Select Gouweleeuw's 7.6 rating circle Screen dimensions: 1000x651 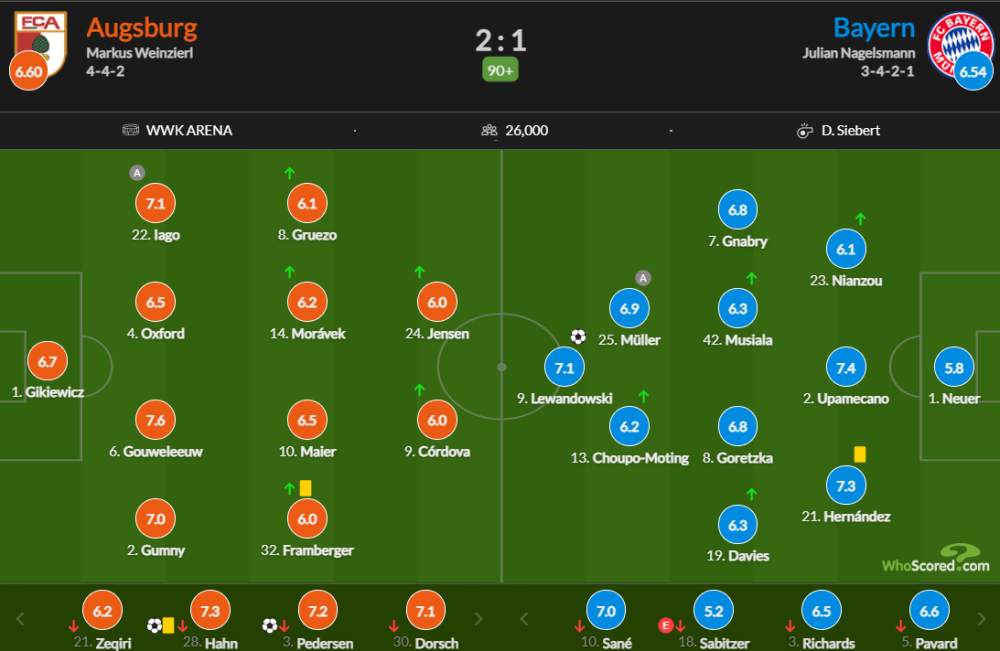point(156,420)
